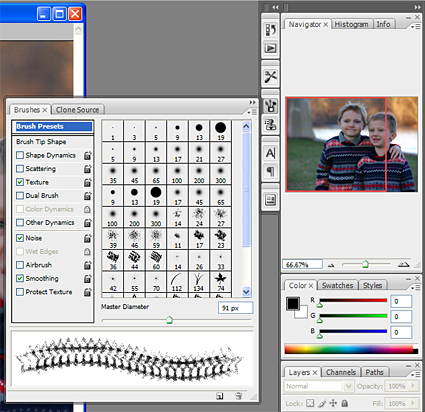Open the Tool Presets crossed-tools icon

click(x=270, y=77)
